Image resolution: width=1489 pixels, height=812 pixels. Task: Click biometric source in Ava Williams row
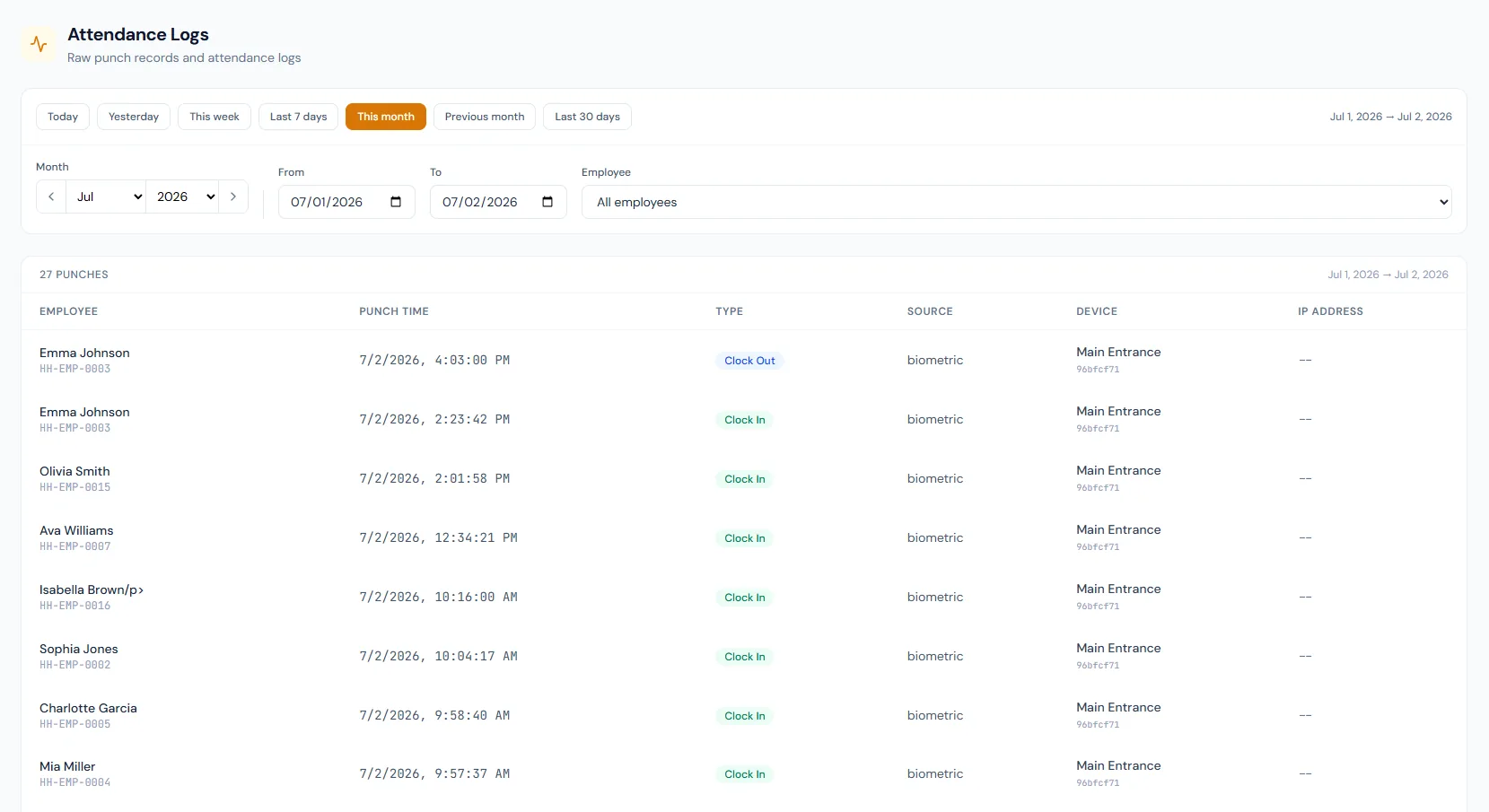934,537
